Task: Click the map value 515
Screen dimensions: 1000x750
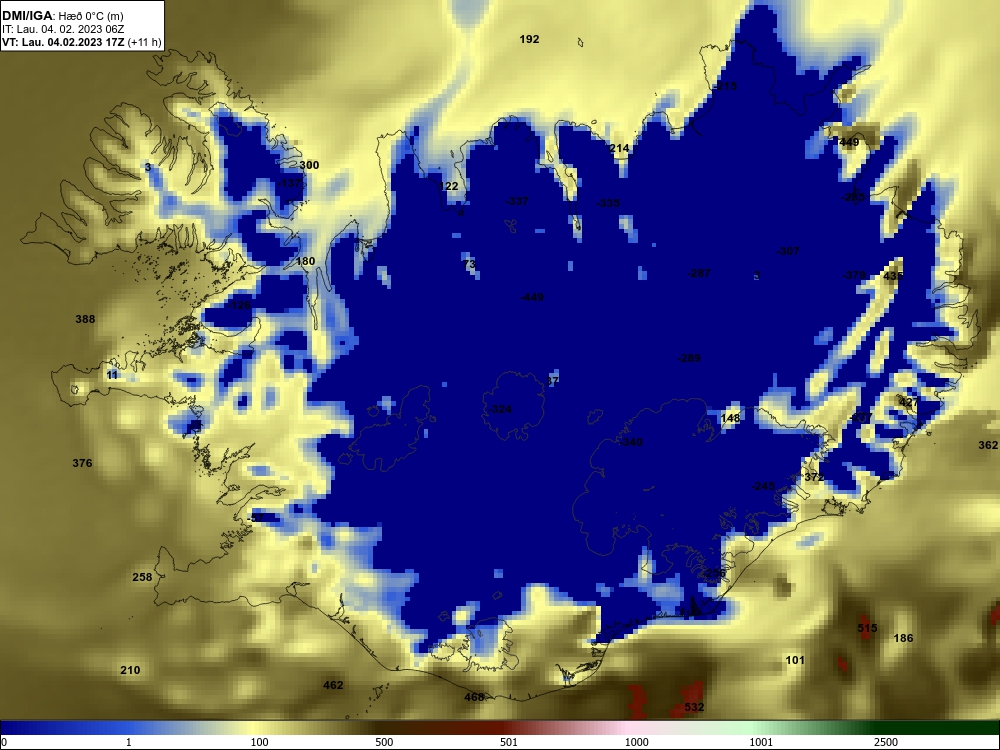Action: coord(867,628)
